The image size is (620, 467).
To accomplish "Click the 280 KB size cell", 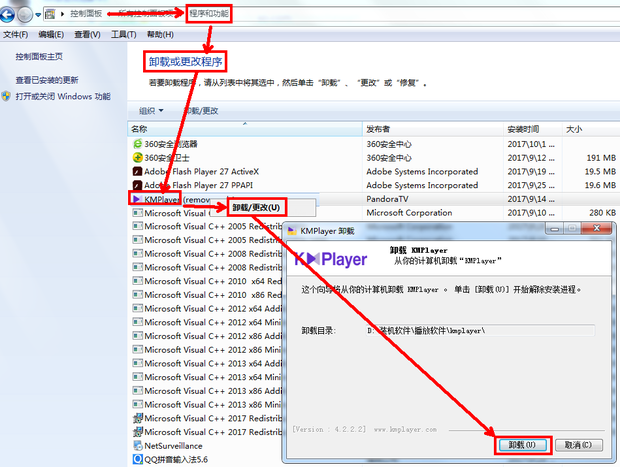I will point(602,213).
